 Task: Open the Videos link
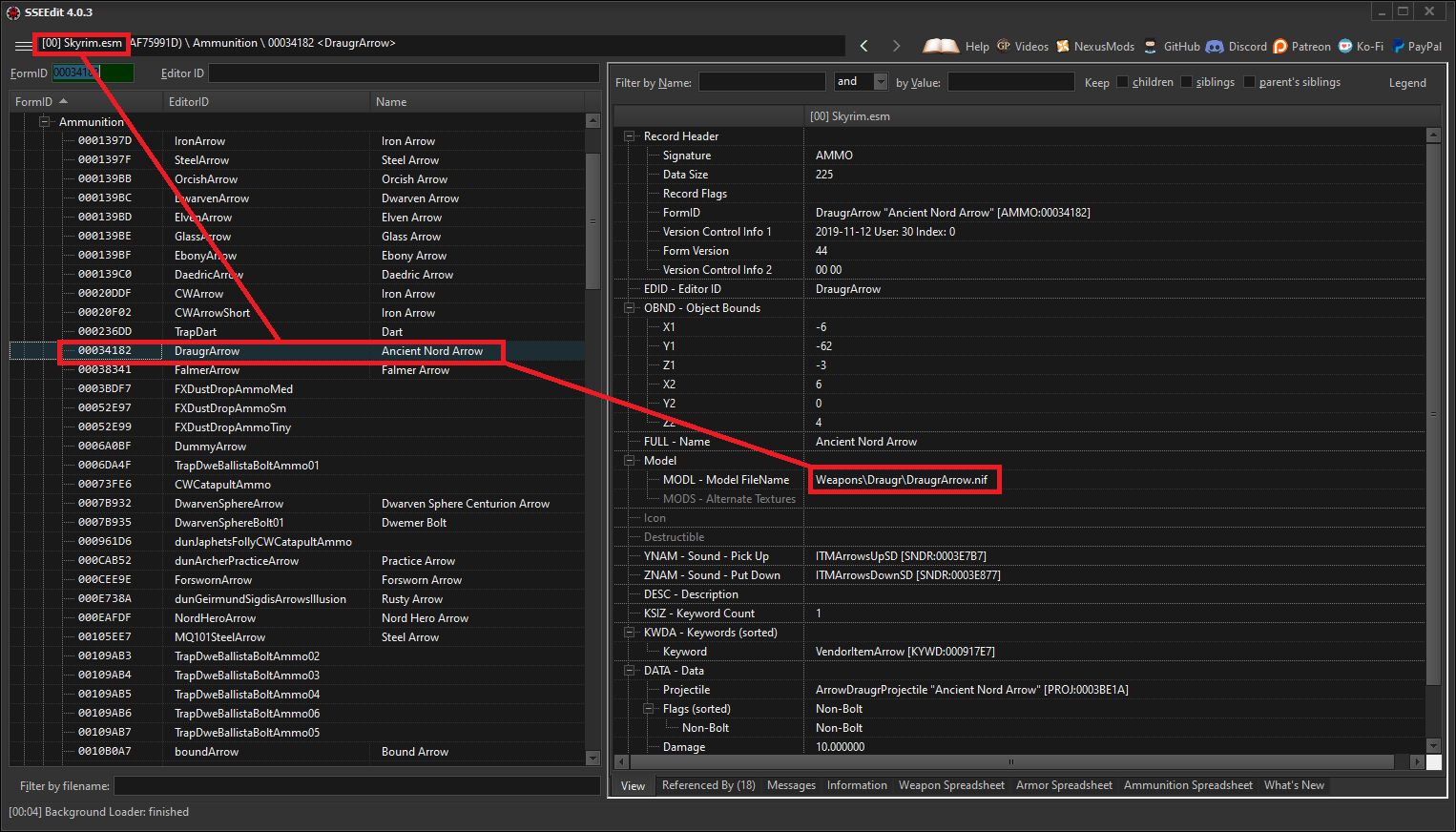[x=1023, y=46]
